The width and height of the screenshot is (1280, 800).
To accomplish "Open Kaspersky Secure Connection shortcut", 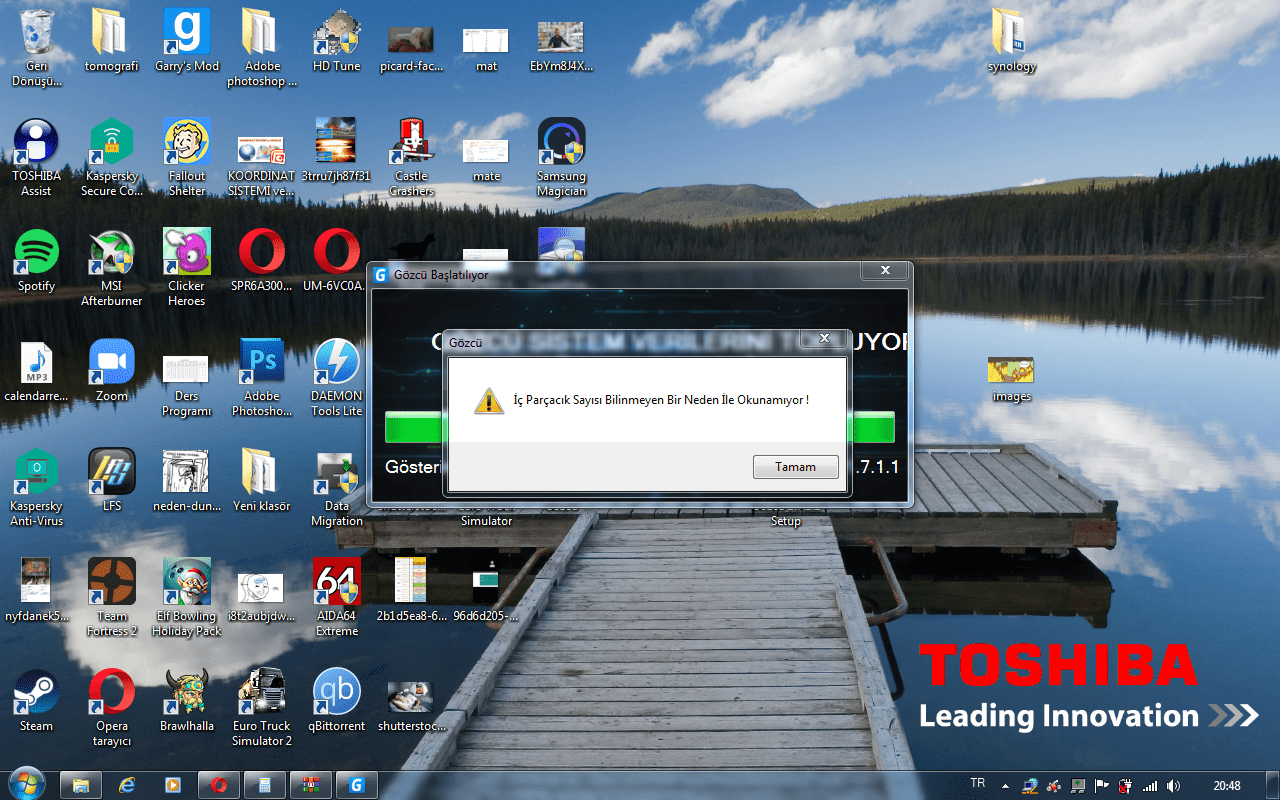I will click(x=112, y=157).
